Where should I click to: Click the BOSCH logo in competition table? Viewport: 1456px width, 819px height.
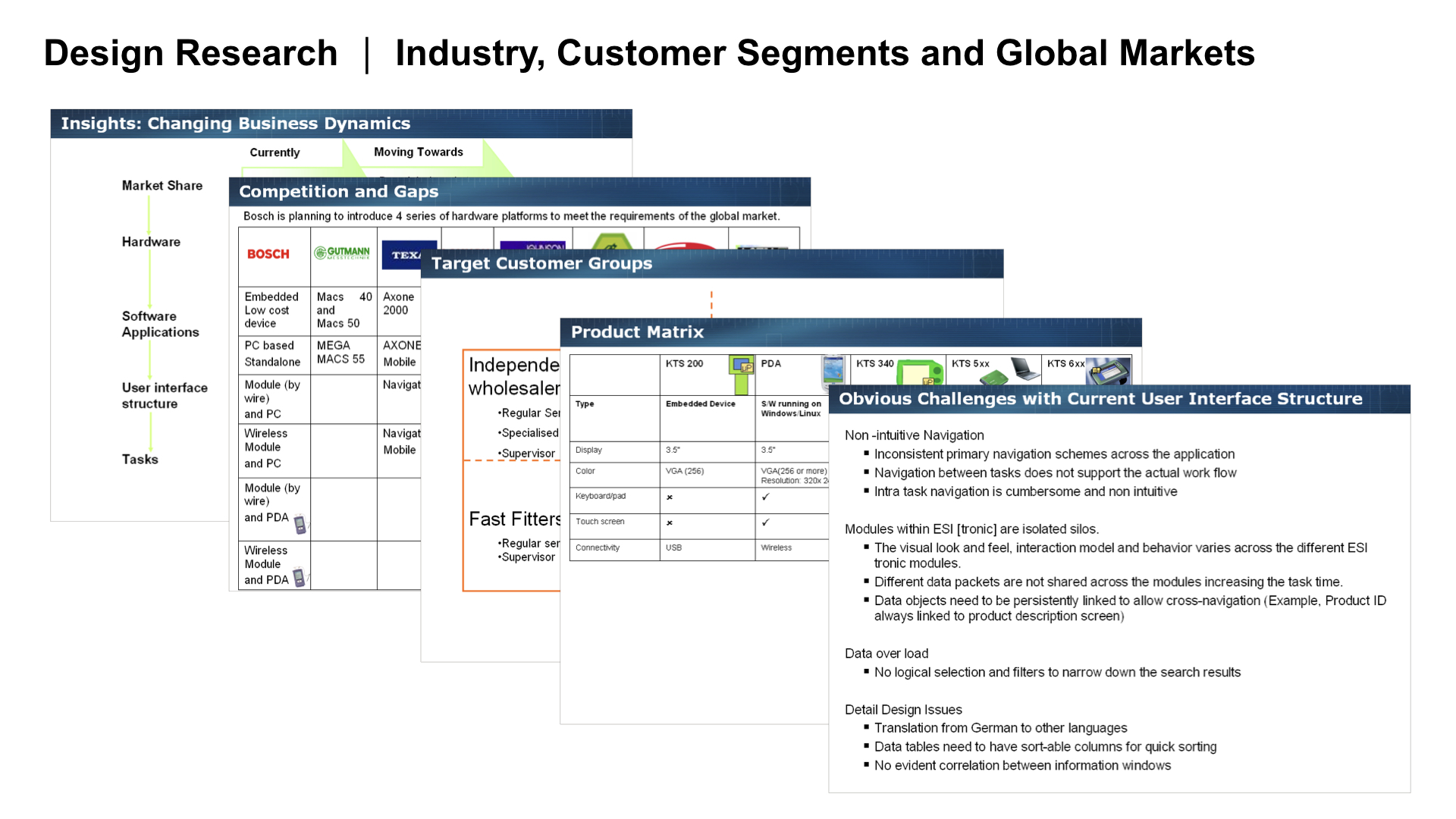[x=268, y=254]
